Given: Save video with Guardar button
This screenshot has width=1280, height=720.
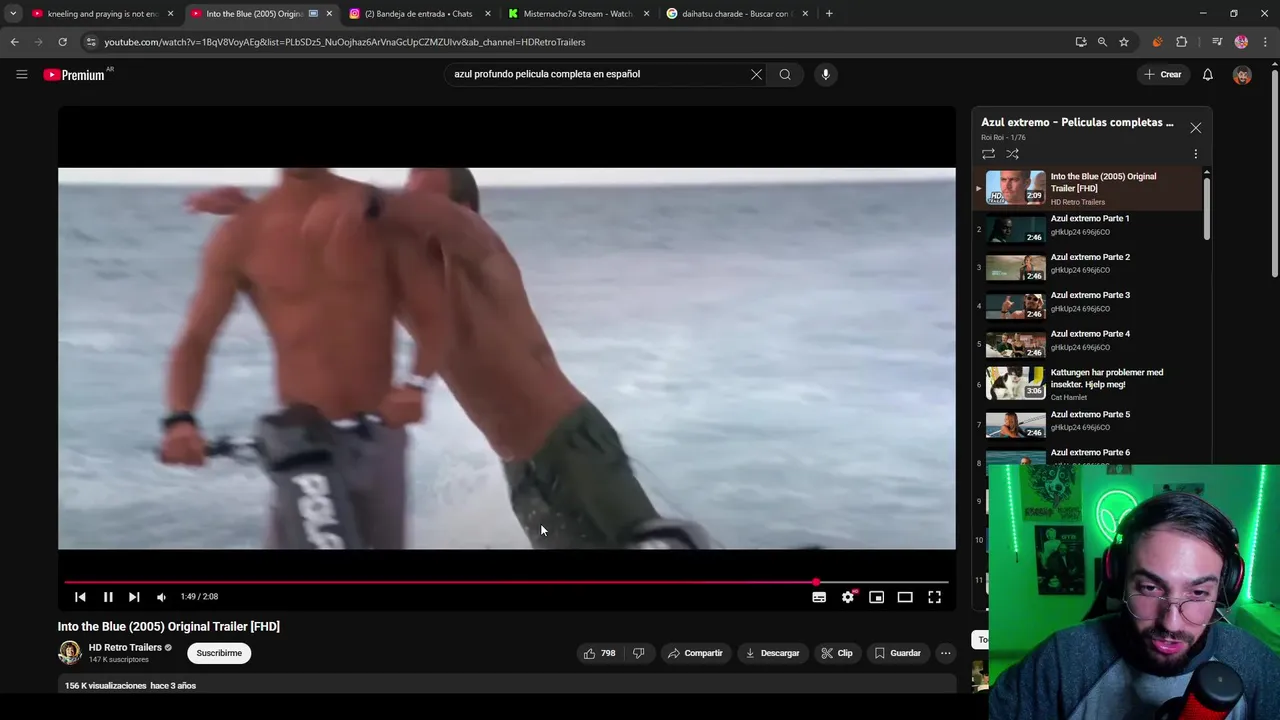Looking at the screenshot, I should [x=897, y=653].
